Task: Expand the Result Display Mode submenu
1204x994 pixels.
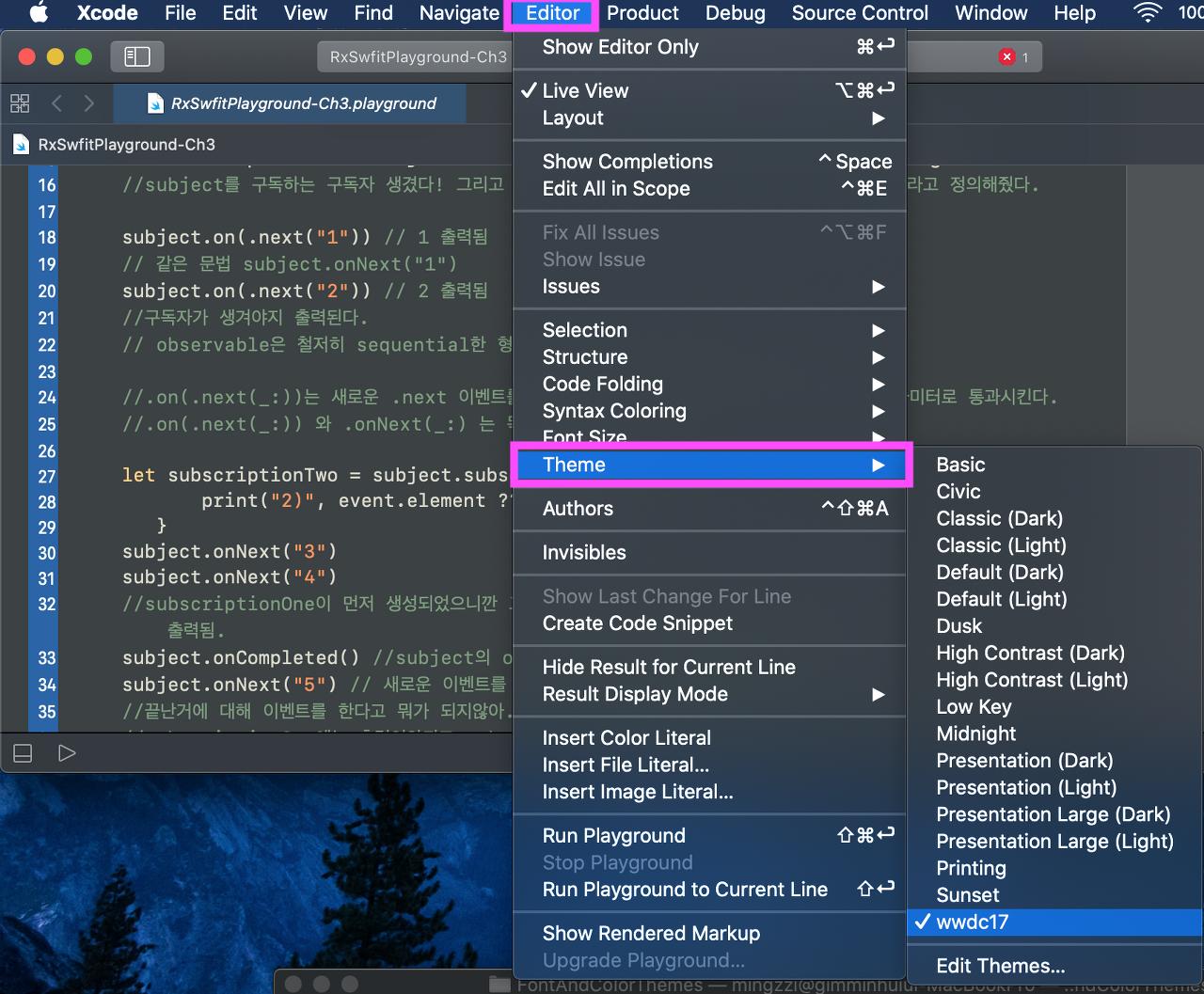Action: (709, 695)
